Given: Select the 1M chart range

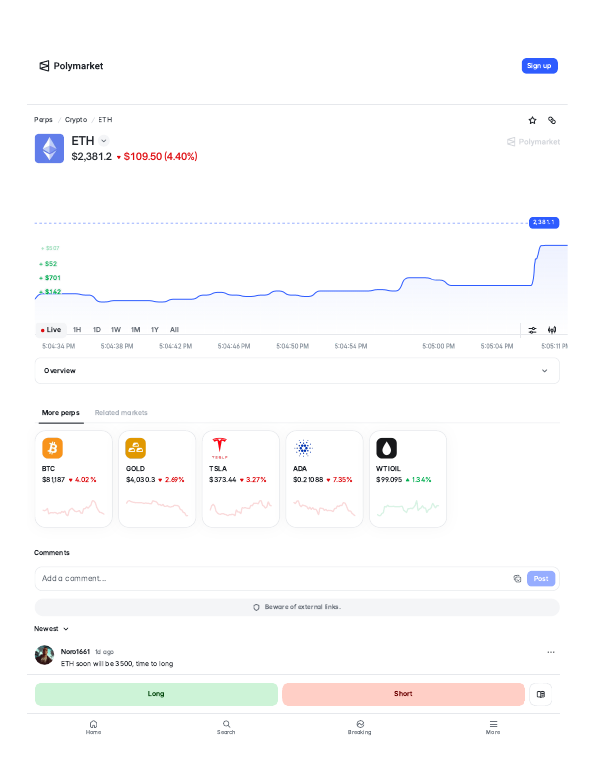Looking at the screenshot, I should click(x=135, y=330).
